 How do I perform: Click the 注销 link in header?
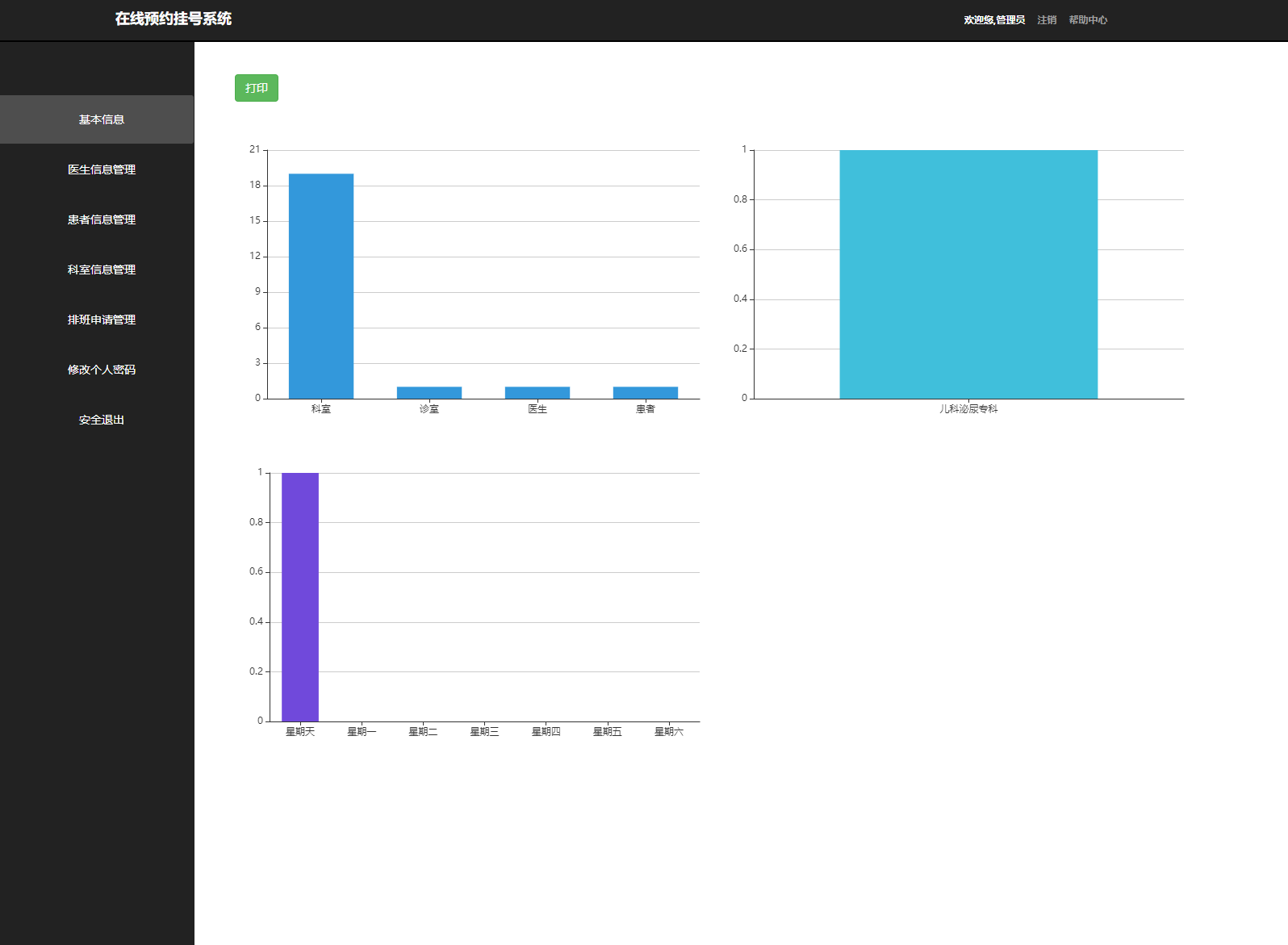(1046, 20)
